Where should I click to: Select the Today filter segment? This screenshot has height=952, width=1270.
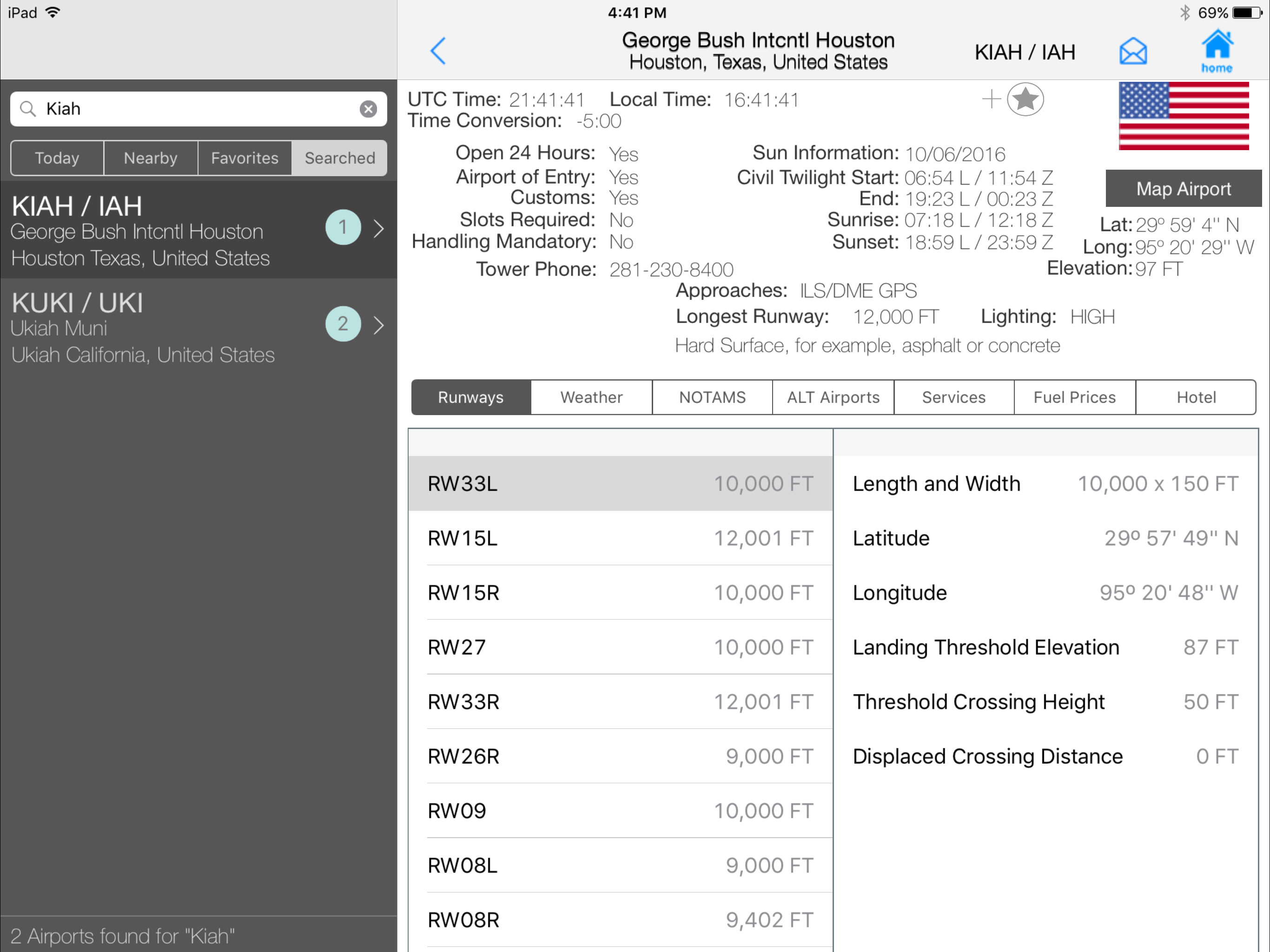pyautogui.click(x=57, y=158)
